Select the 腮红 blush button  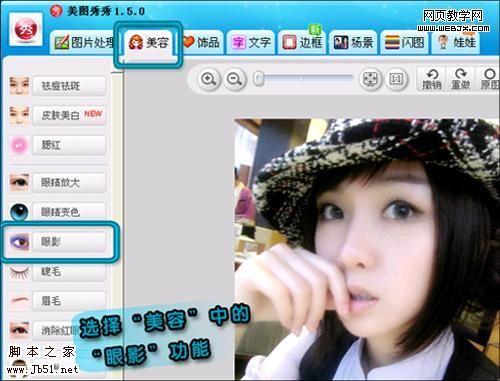pyautogui.click(x=70, y=145)
